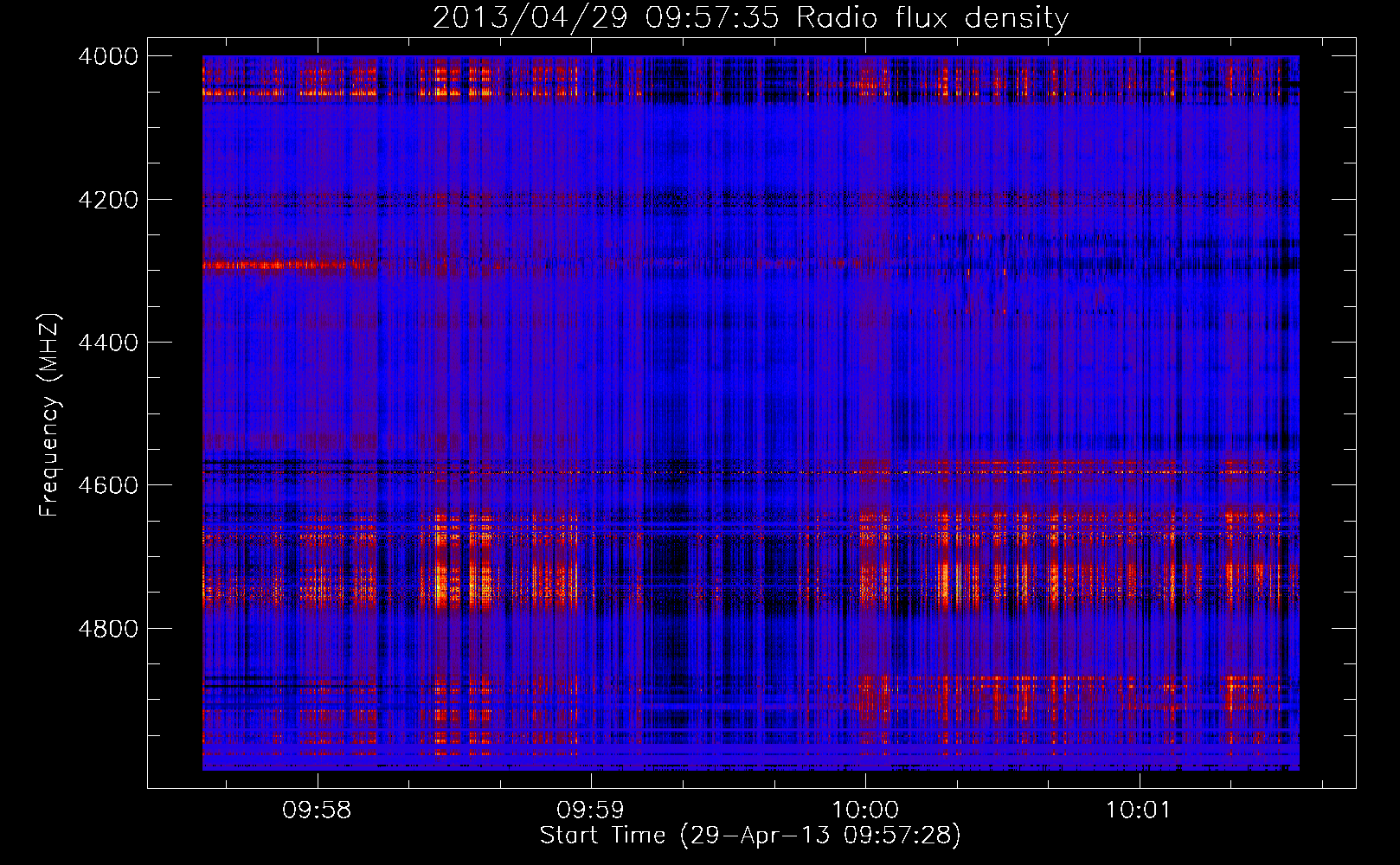Click the 4600 frequency axis label

[108, 485]
